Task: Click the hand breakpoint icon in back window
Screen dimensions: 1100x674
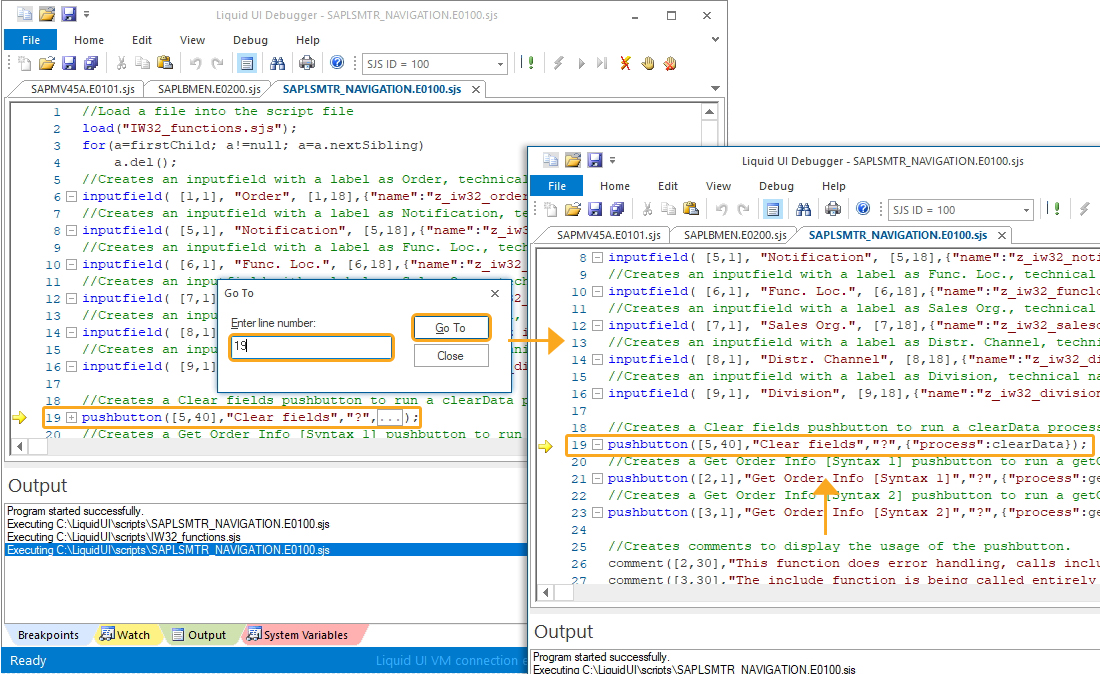Action: pyautogui.click(x=648, y=64)
